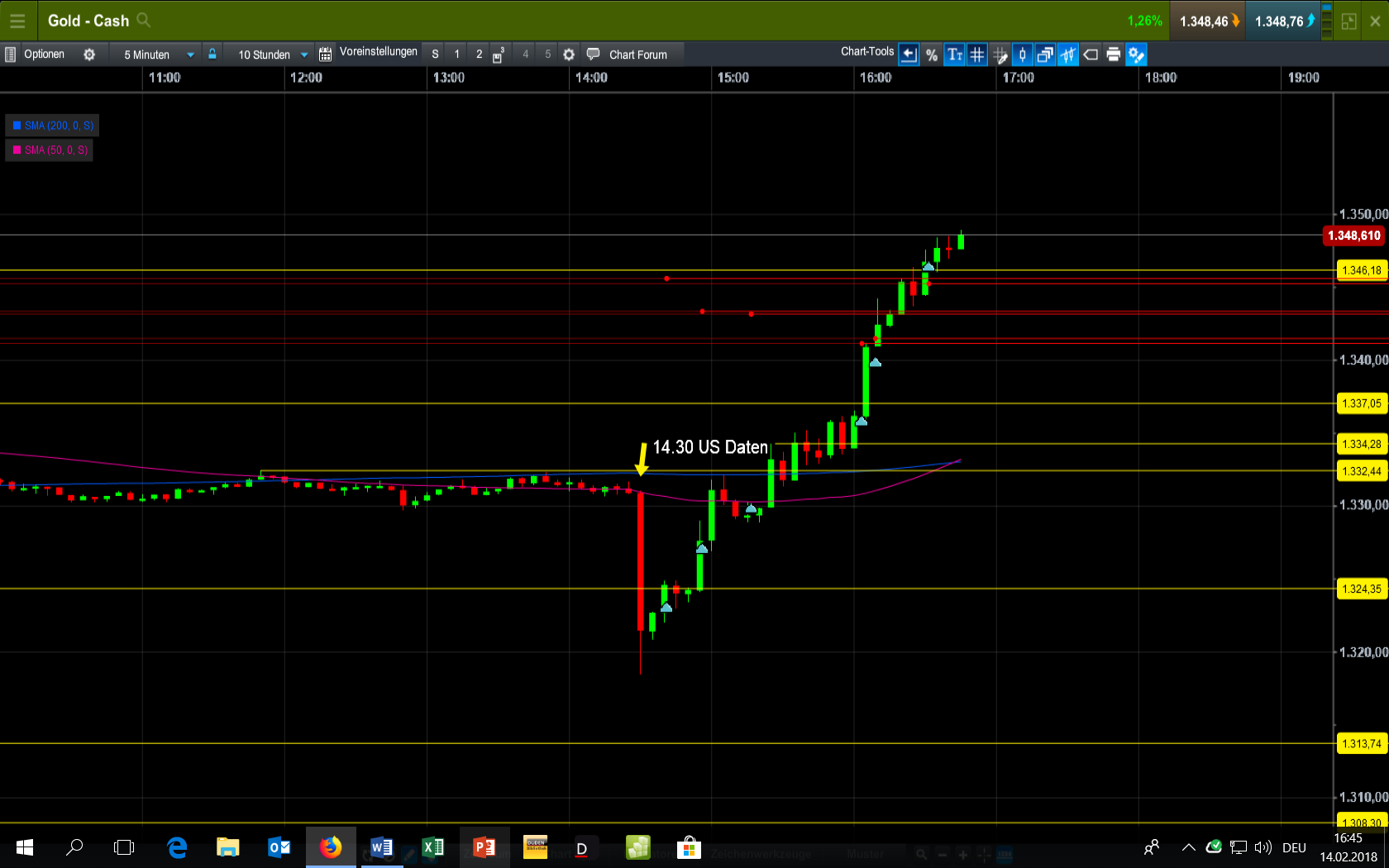This screenshot has width=1389, height=868.
Task: Detach the chart into a separate window
Action: point(1348,21)
